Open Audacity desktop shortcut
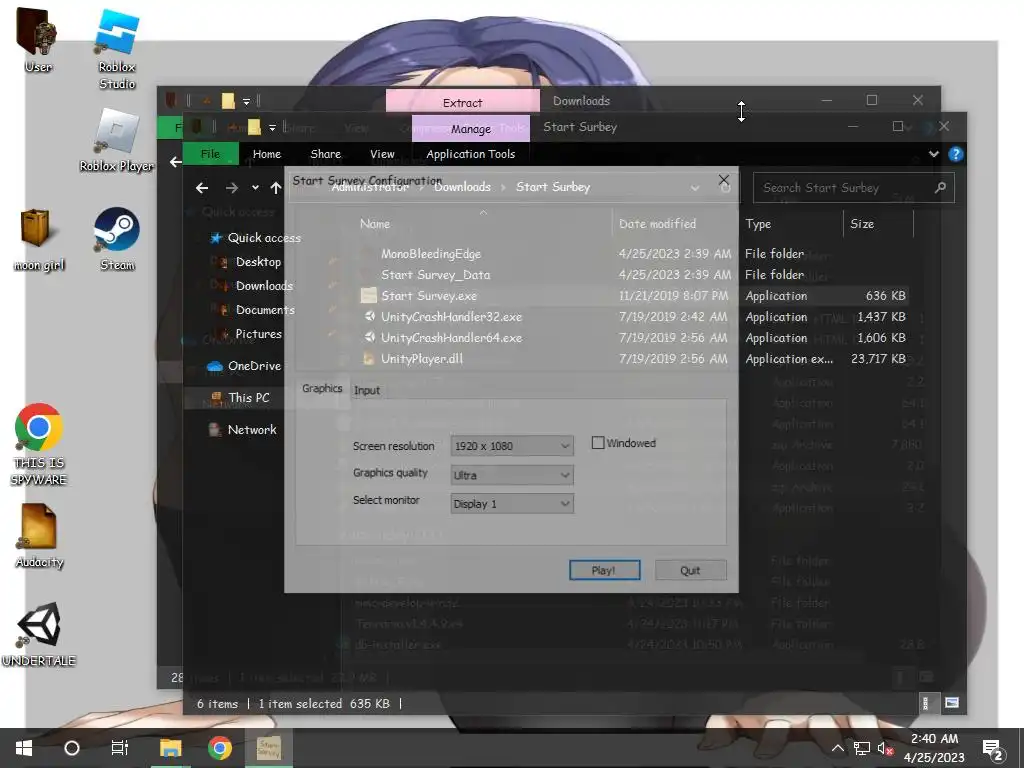1024x768 pixels. click(x=39, y=536)
